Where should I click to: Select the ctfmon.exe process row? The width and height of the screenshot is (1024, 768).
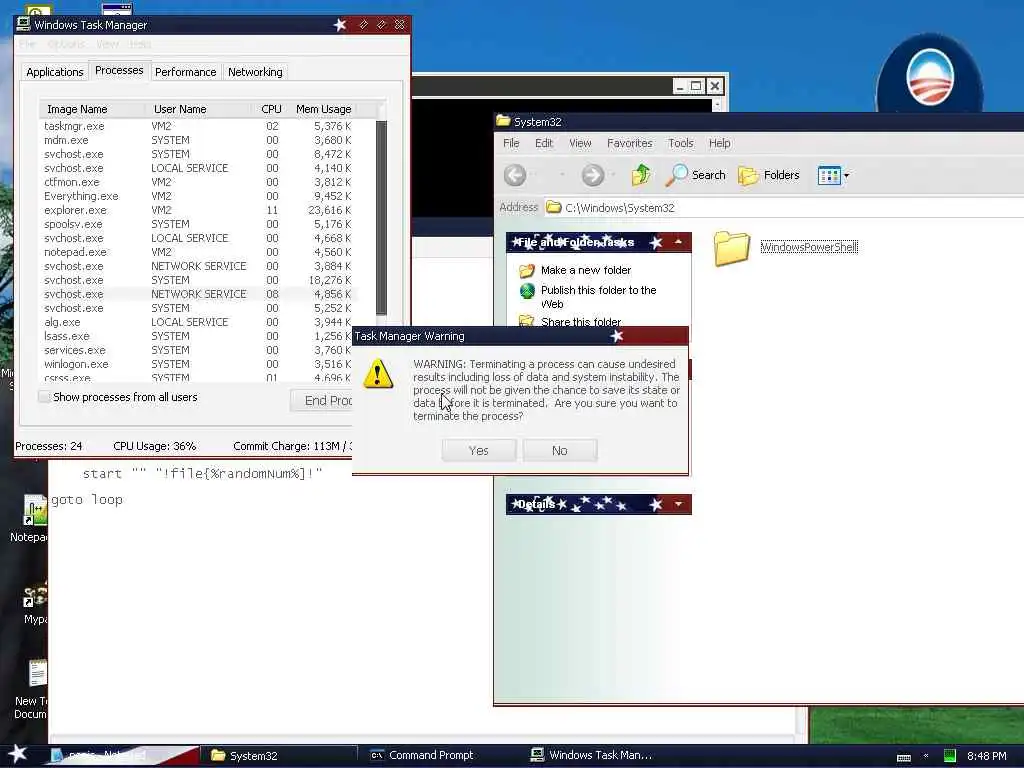click(x=198, y=182)
